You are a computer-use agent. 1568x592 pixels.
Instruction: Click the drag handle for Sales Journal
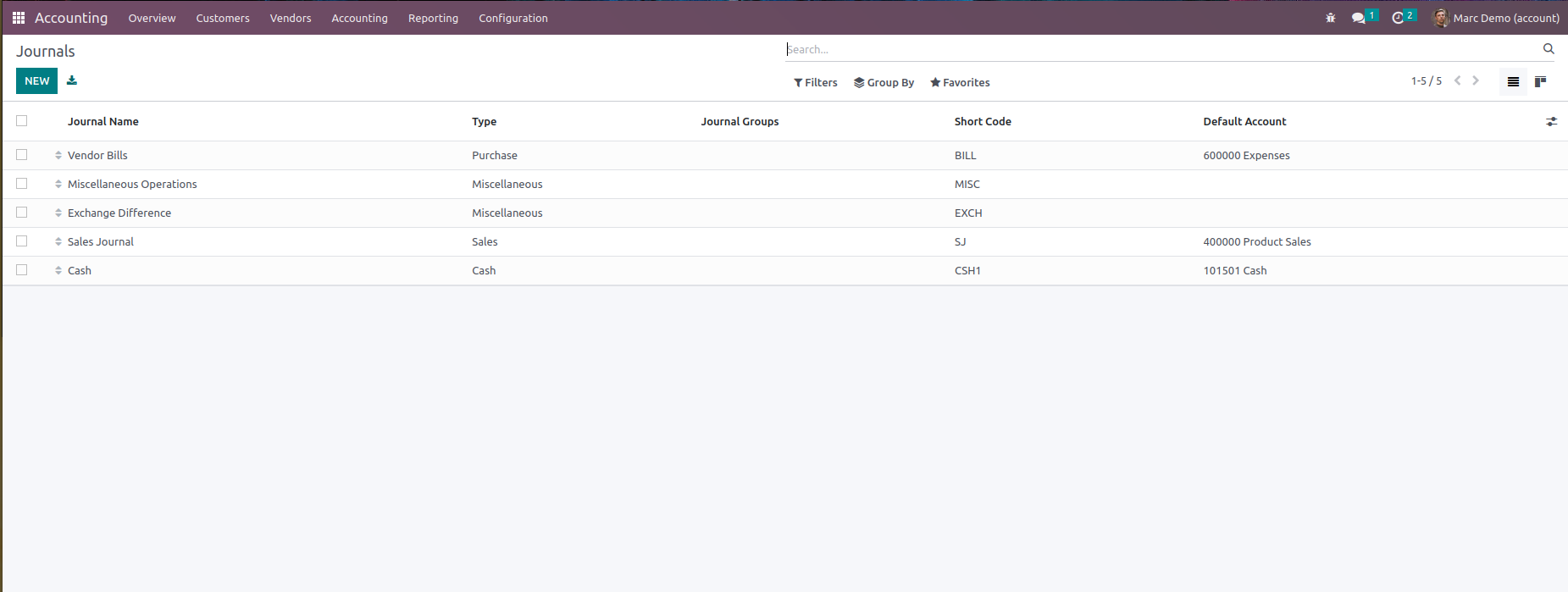click(58, 242)
